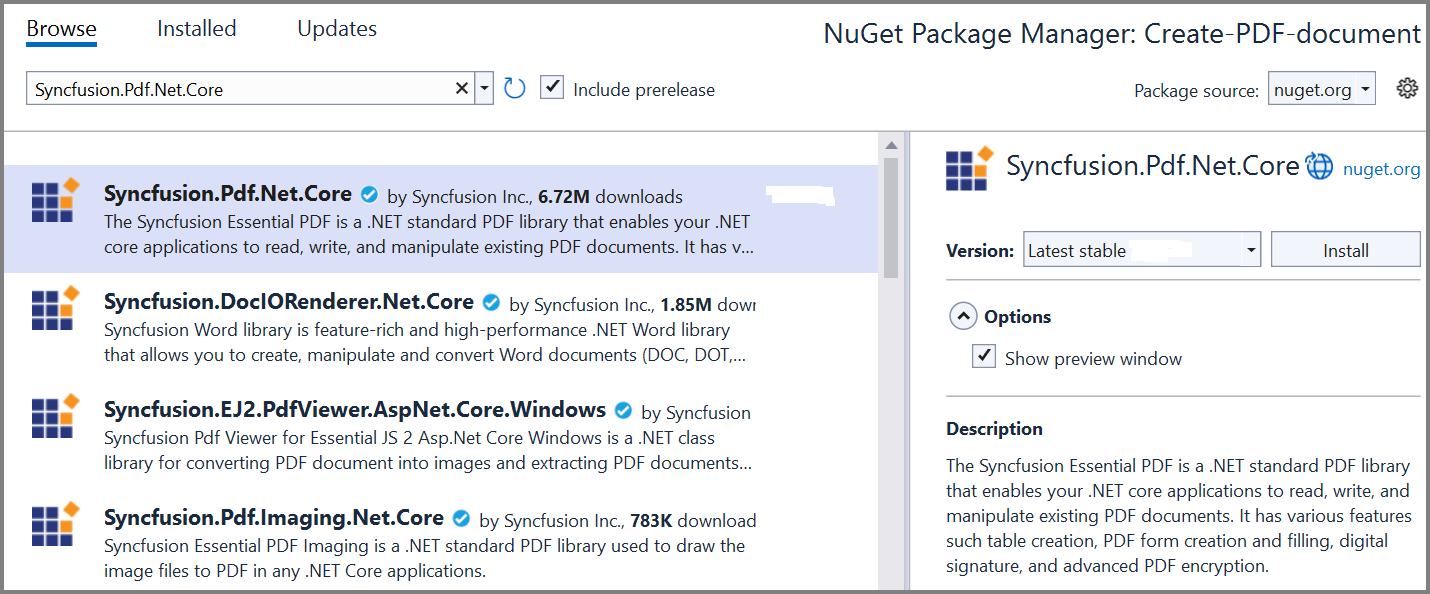Select the Syncfusion.Pdf.Net.Core package icon

(x=55, y=207)
